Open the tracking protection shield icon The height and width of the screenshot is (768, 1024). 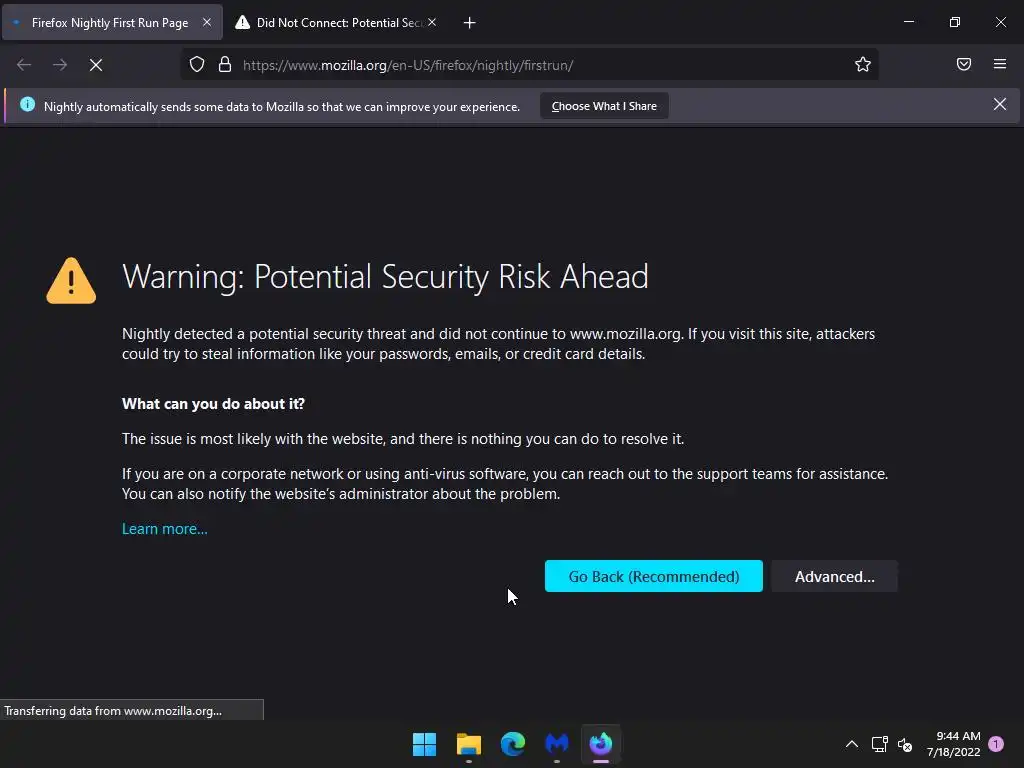[197, 65]
